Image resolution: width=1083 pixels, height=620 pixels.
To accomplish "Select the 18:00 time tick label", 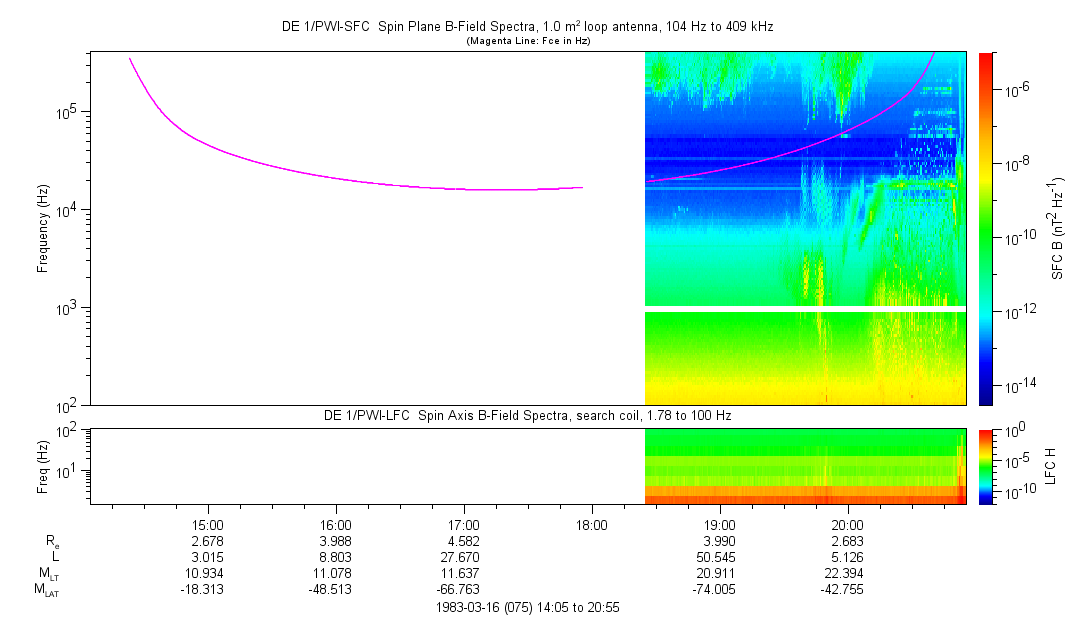I will point(591,524).
